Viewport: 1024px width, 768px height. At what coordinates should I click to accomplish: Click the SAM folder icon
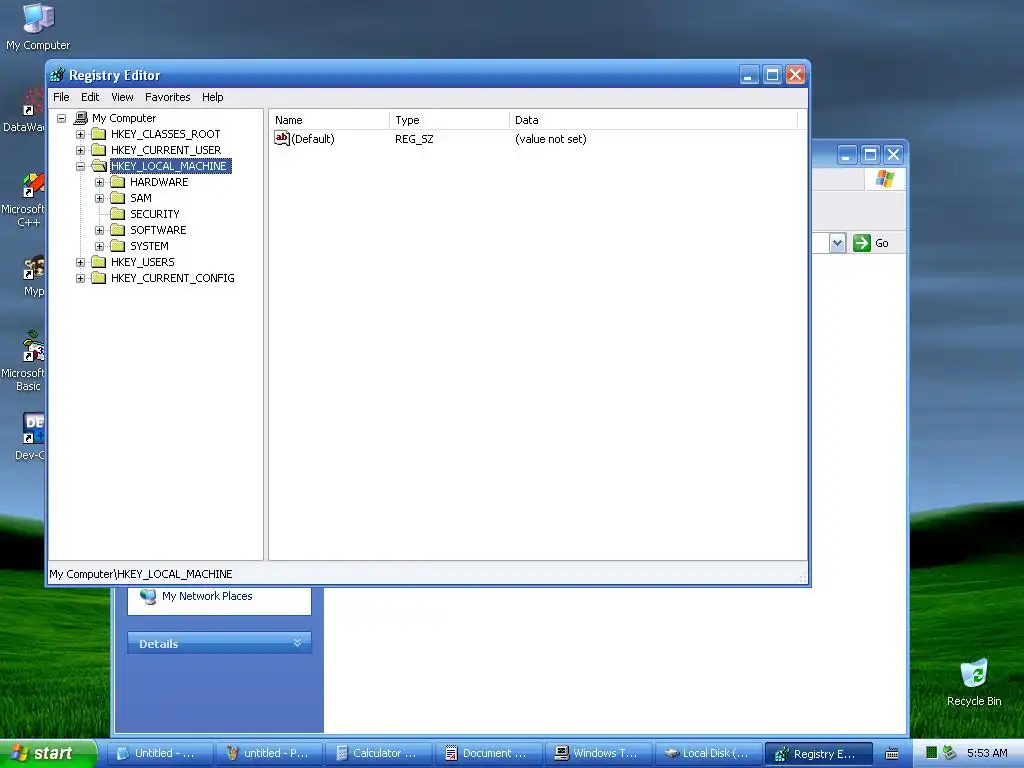[118, 198]
